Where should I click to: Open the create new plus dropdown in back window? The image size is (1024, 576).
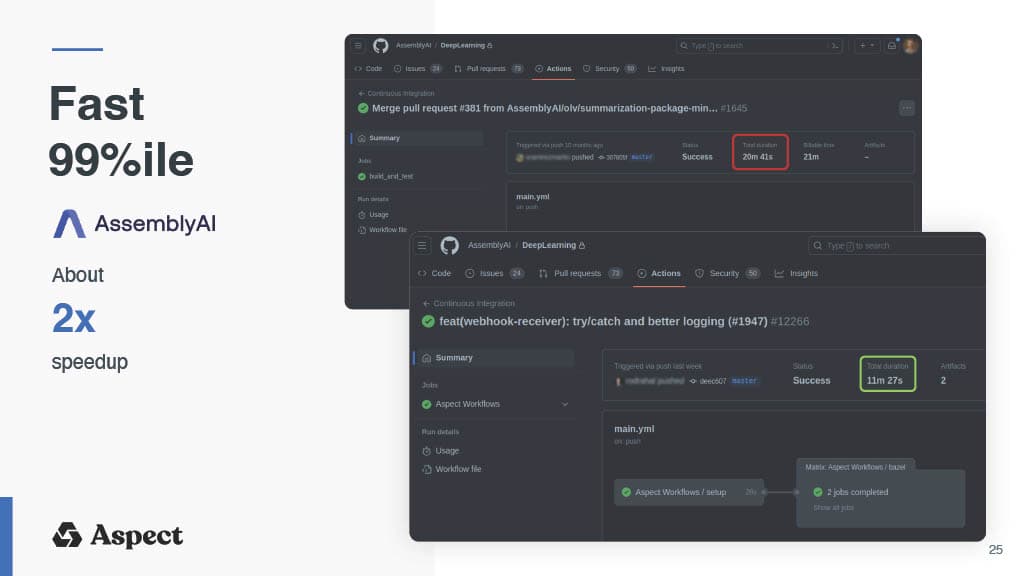pyautogui.click(x=867, y=46)
